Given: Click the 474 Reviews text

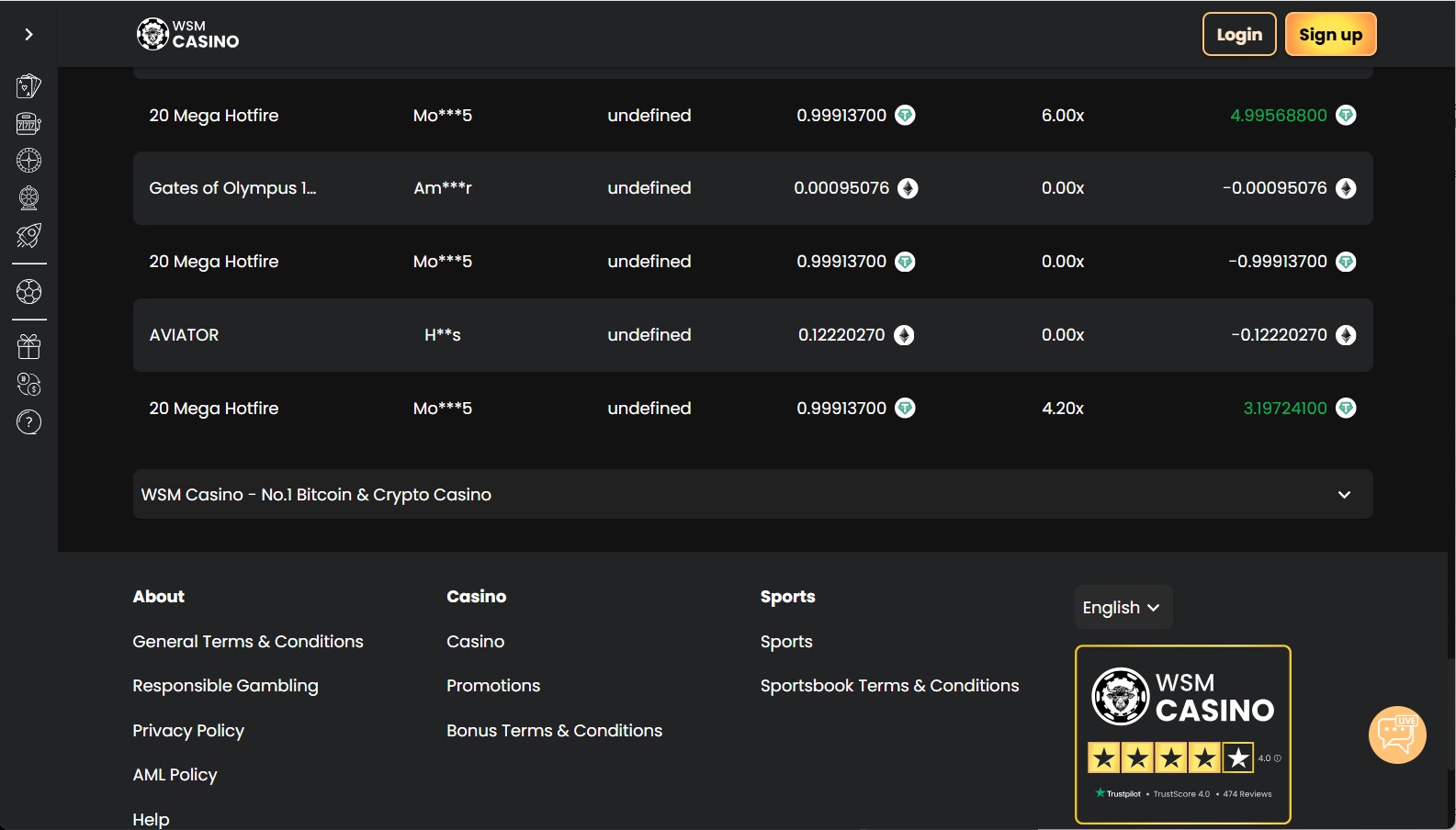Looking at the screenshot, I should [x=1247, y=794].
